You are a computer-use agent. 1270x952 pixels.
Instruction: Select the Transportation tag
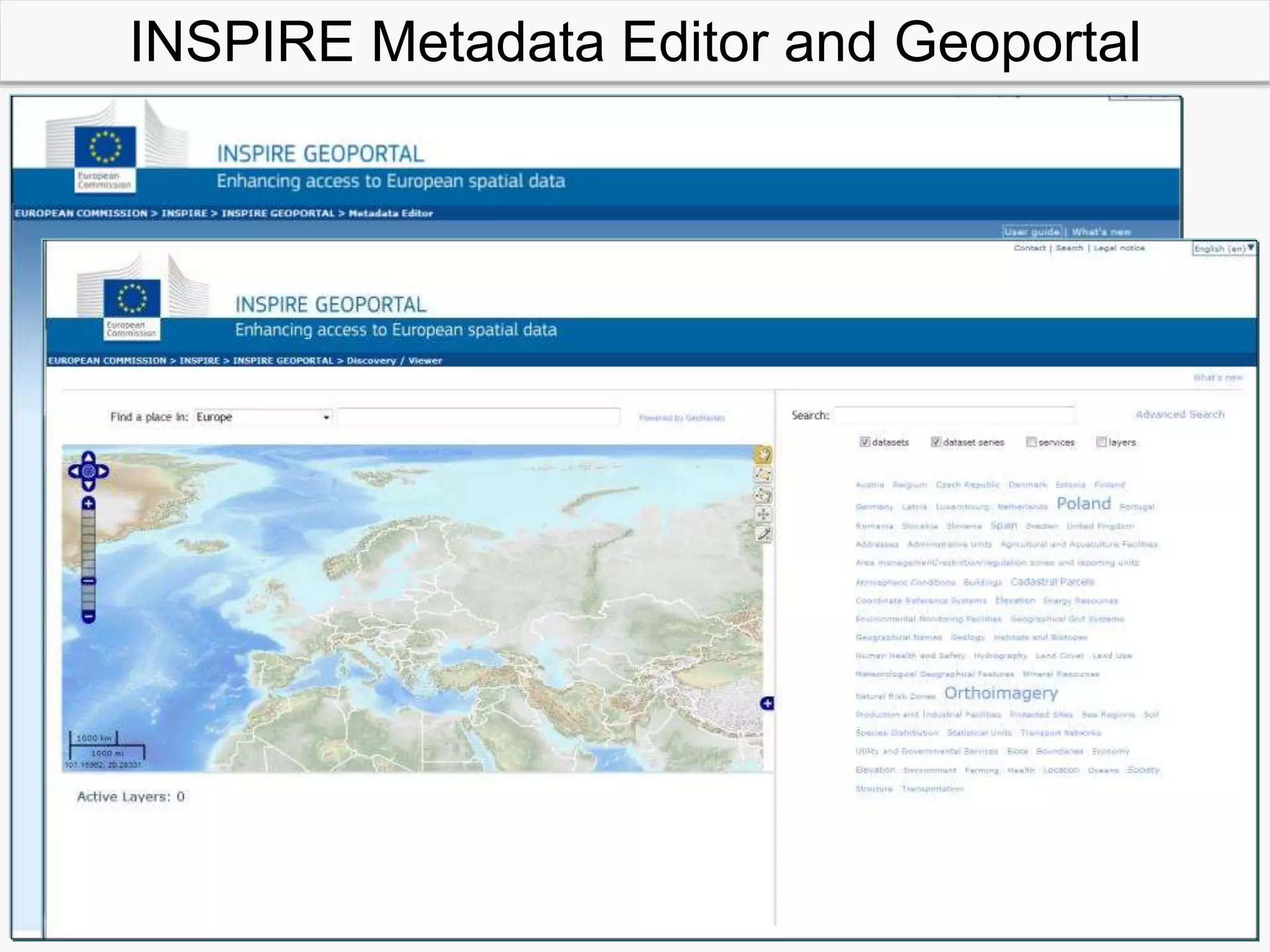[932, 789]
